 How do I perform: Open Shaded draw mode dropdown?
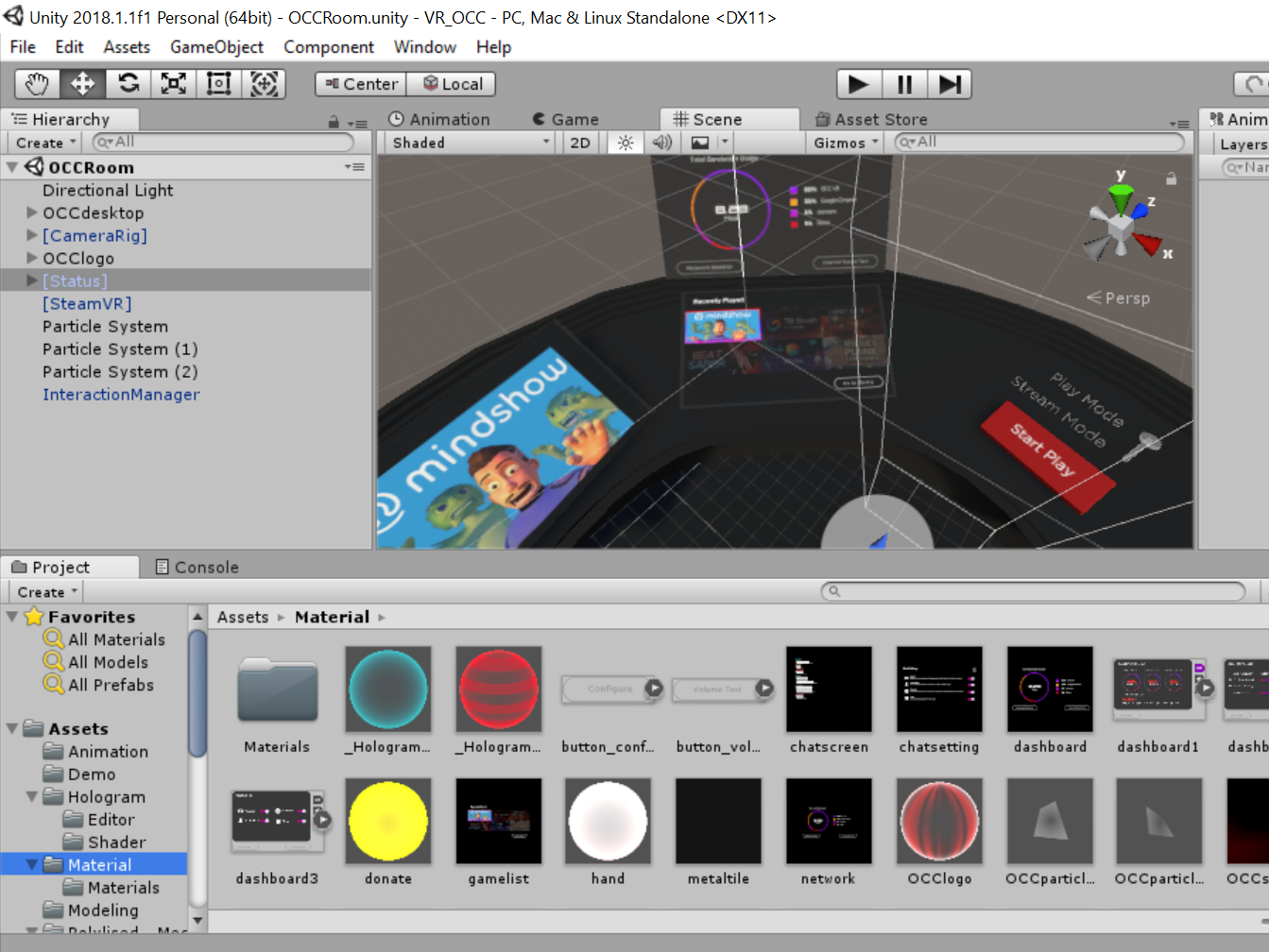[x=469, y=143]
